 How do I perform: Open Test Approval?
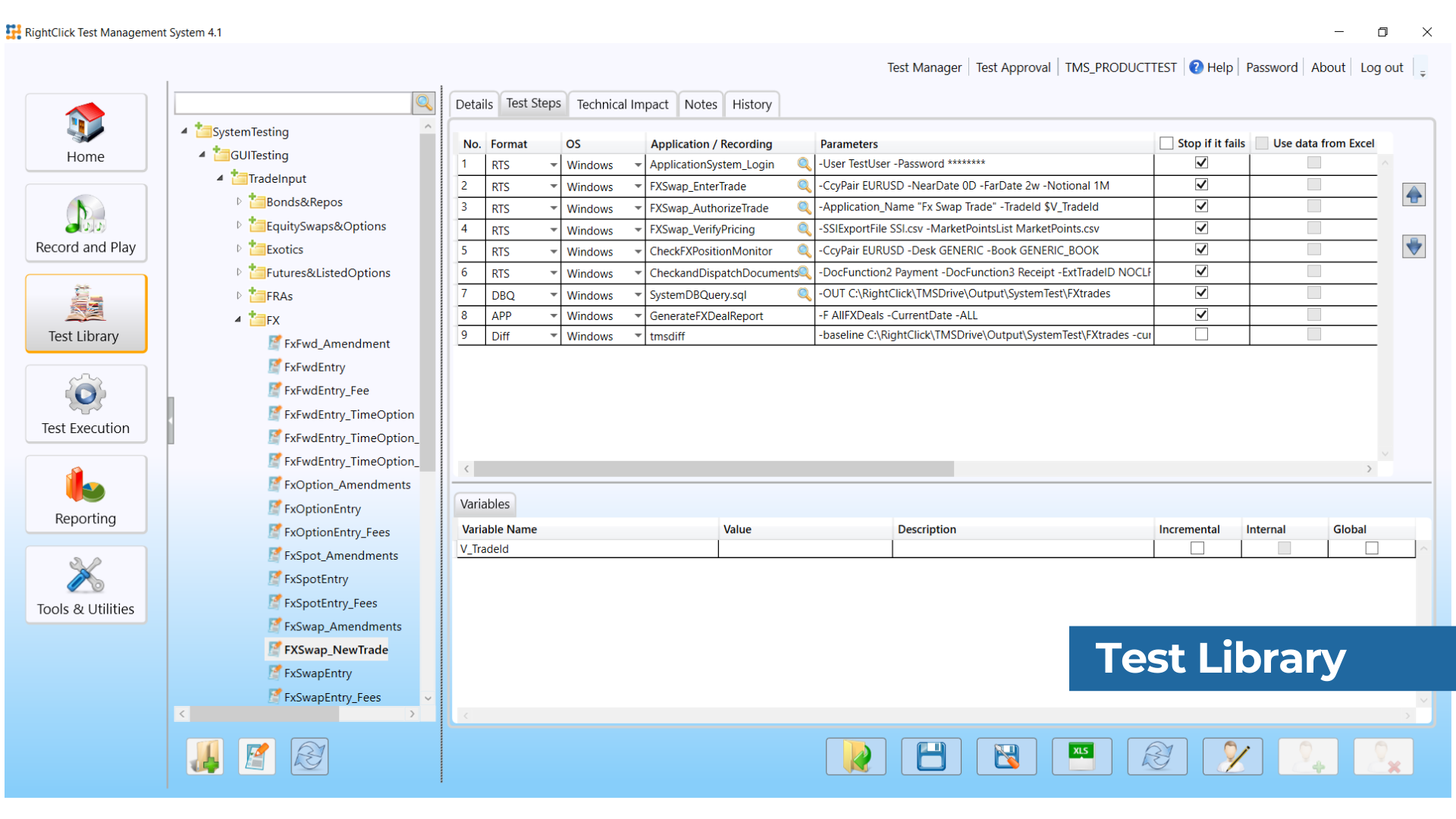pyautogui.click(x=1012, y=67)
